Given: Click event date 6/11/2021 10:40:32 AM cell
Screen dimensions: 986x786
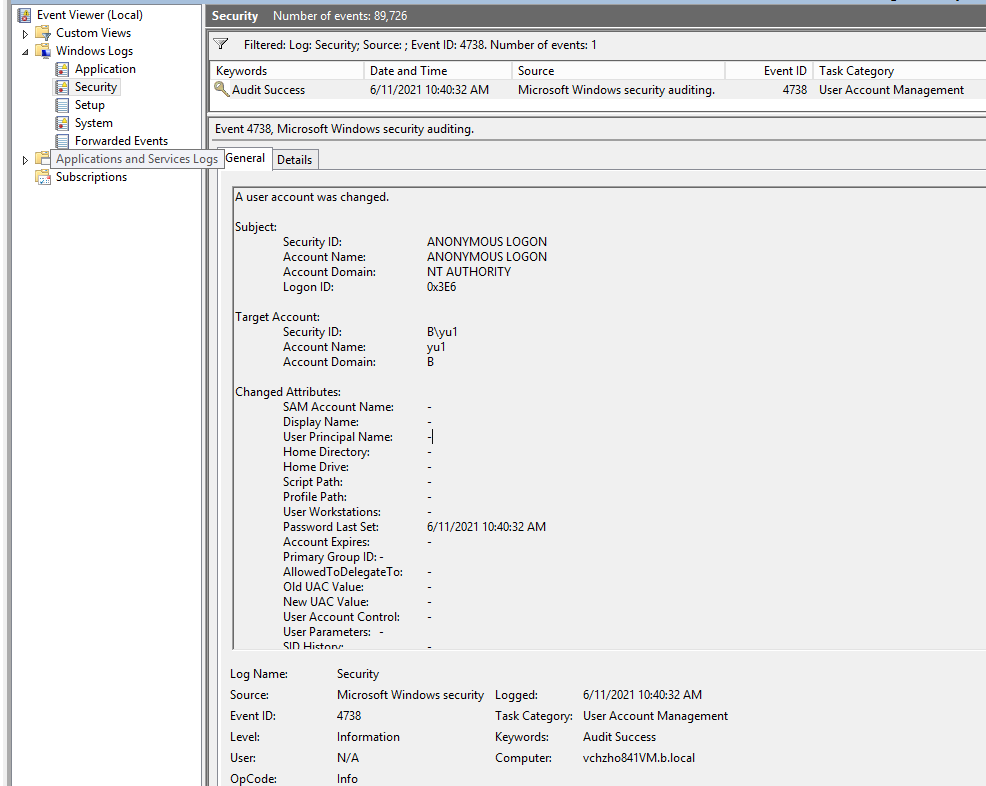Looking at the screenshot, I should pyautogui.click(x=429, y=90).
